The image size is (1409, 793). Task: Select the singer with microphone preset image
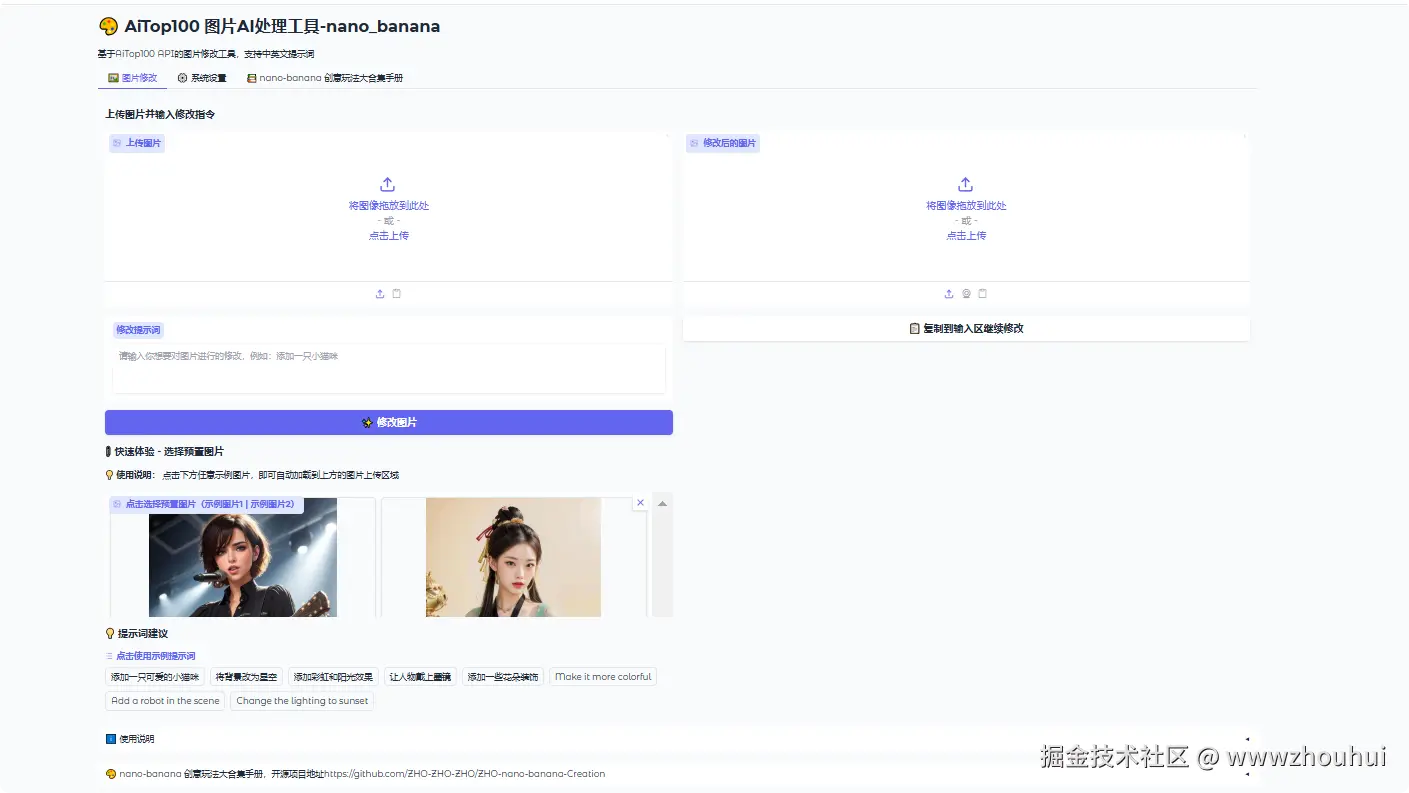243,557
